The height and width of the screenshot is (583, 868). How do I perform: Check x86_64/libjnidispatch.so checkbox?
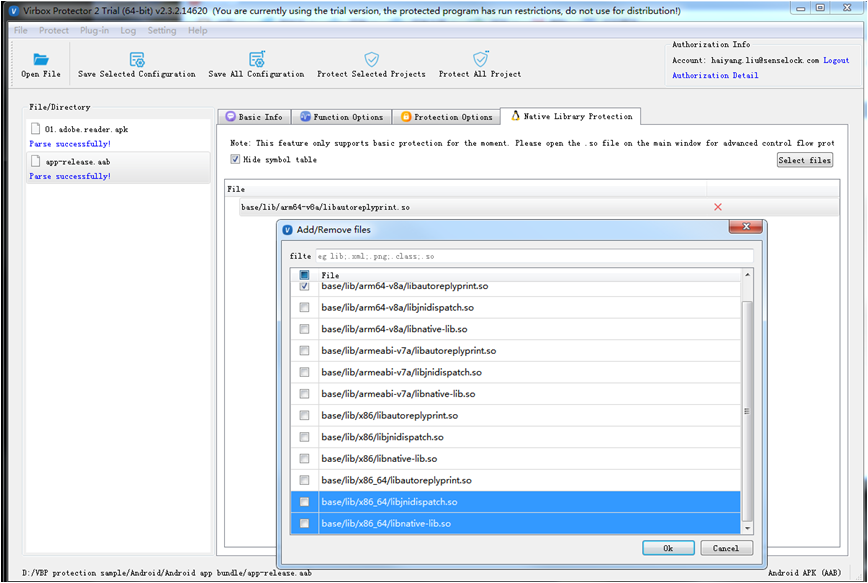pyautogui.click(x=304, y=502)
